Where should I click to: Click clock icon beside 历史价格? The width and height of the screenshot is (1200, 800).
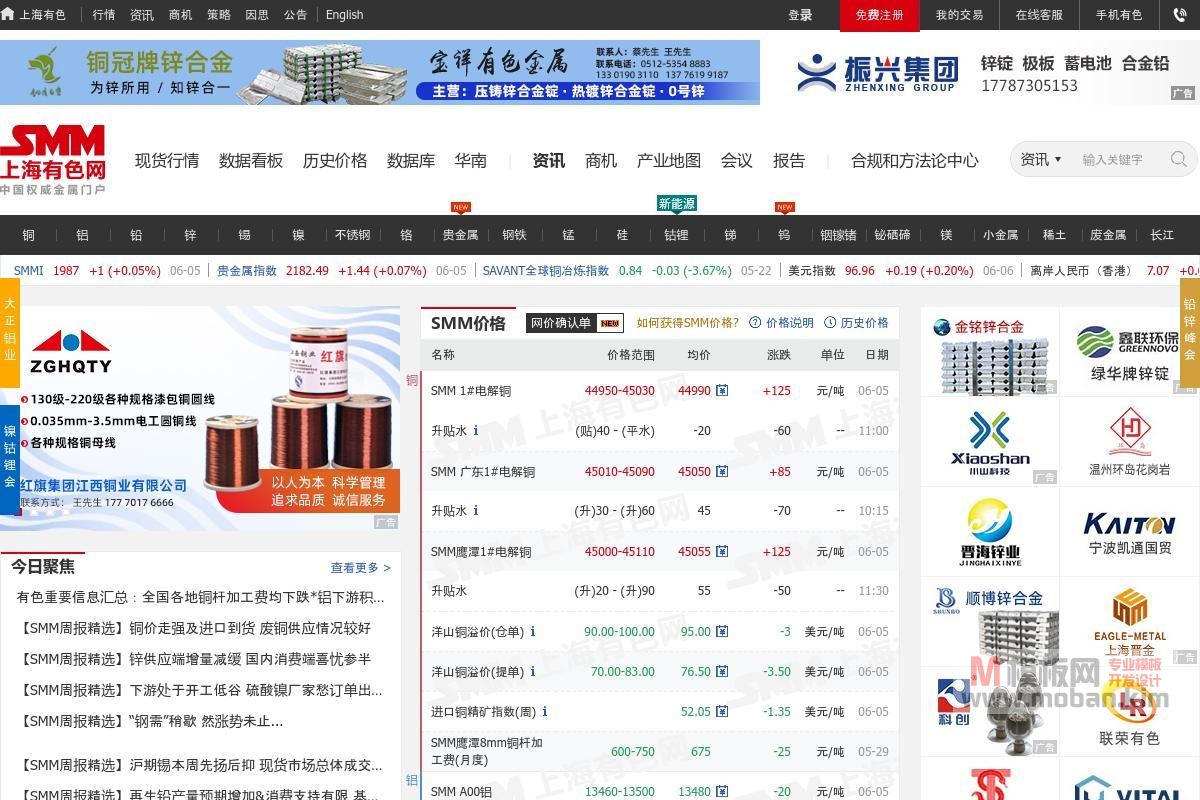[x=830, y=323]
